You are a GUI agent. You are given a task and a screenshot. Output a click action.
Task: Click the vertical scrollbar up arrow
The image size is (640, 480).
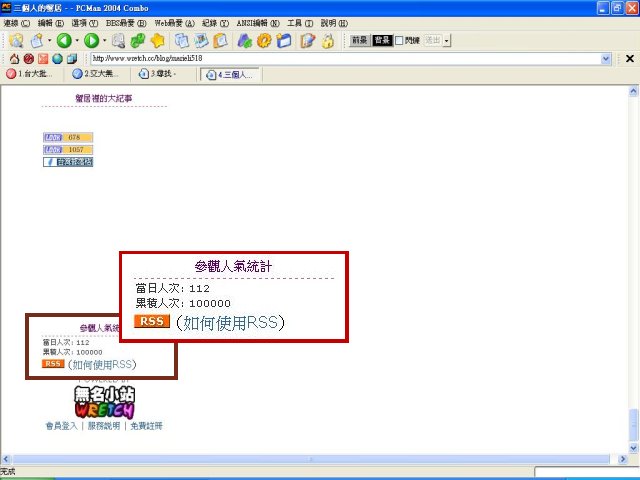(633, 91)
